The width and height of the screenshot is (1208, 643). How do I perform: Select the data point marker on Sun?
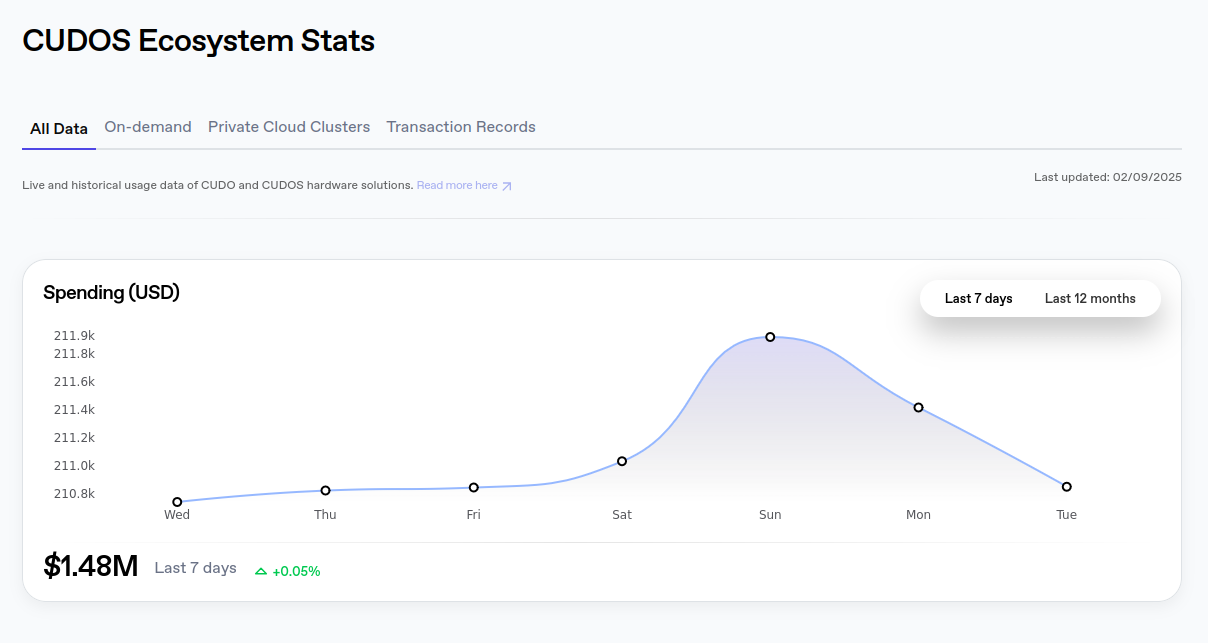click(x=770, y=337)
